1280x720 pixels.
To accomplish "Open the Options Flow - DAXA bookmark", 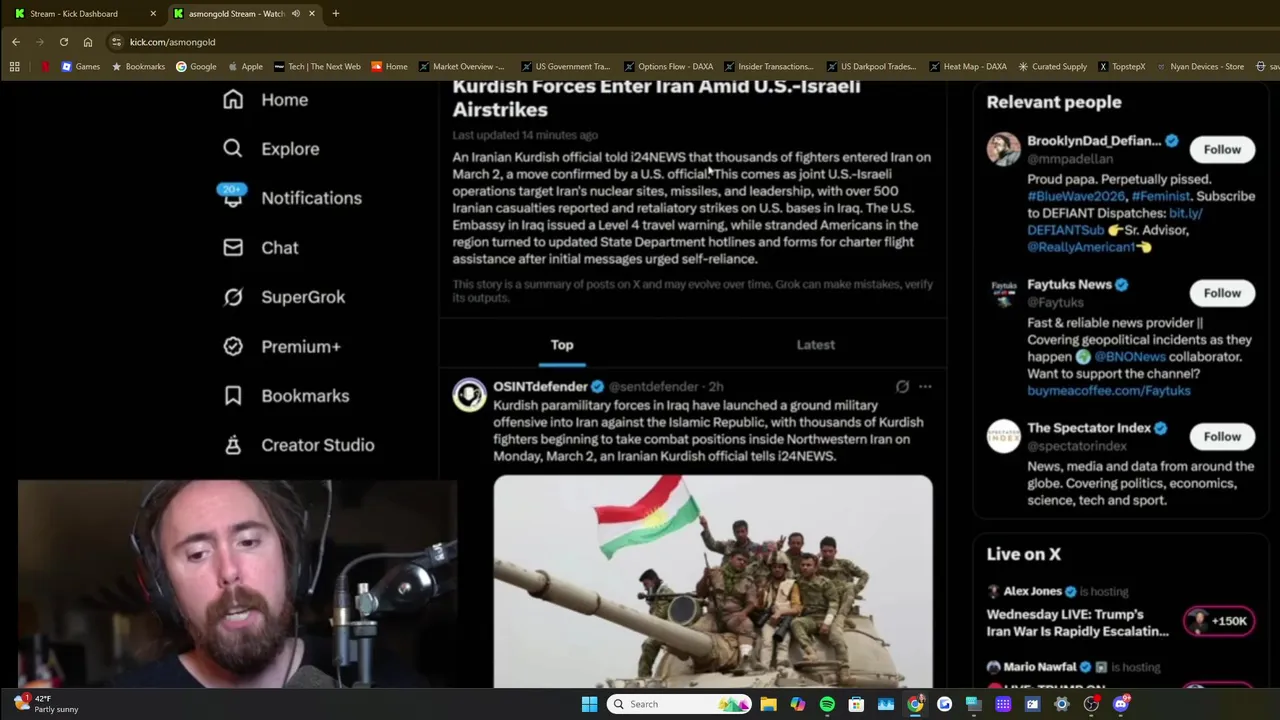I will click(668, 67).
